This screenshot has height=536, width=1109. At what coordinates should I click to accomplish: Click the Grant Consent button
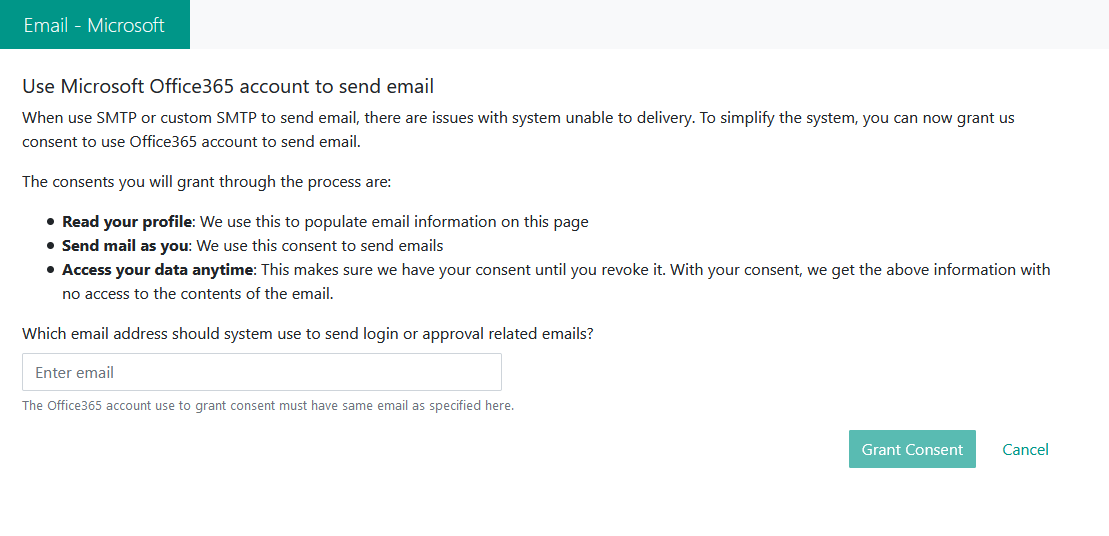(912, 449)
